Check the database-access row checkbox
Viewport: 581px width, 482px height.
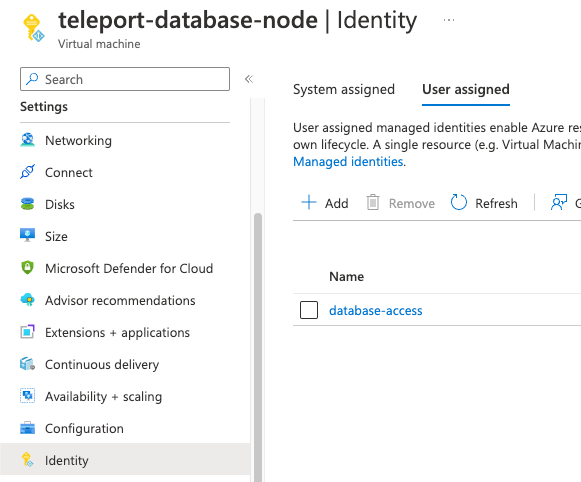309,310
